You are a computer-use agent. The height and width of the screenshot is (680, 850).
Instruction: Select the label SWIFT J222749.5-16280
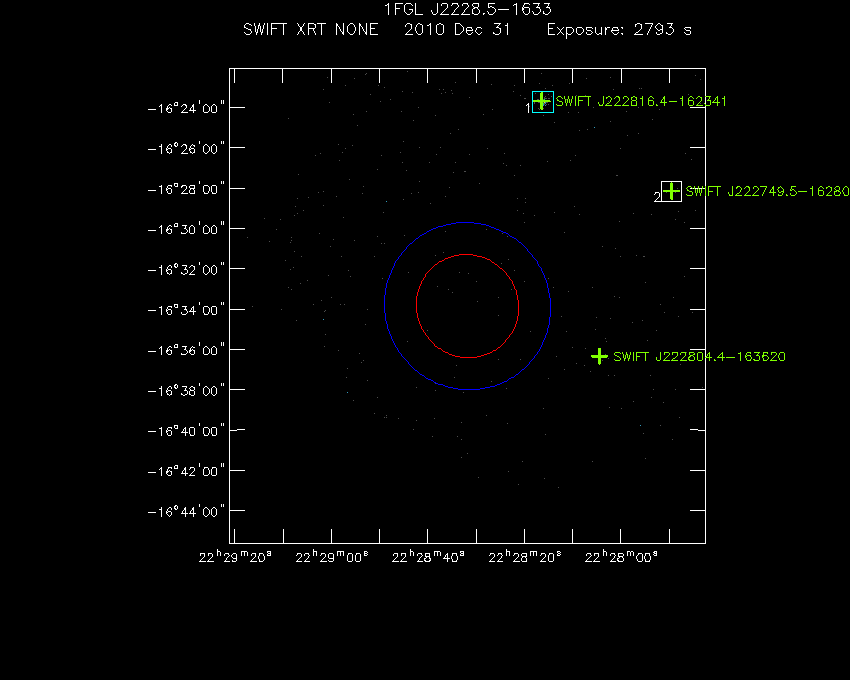point(767,191)
